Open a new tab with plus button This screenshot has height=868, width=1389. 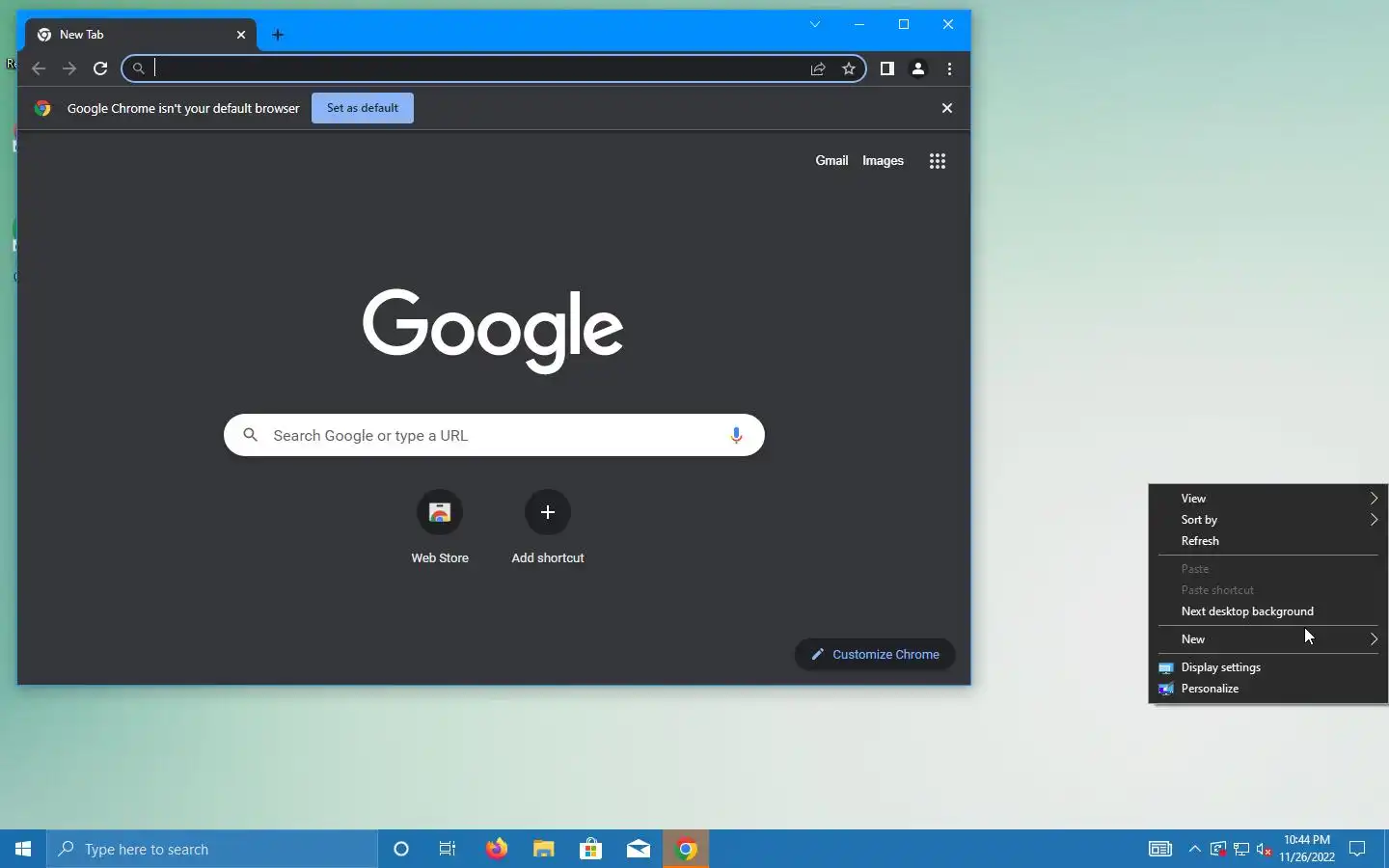(x=278, y=35)
